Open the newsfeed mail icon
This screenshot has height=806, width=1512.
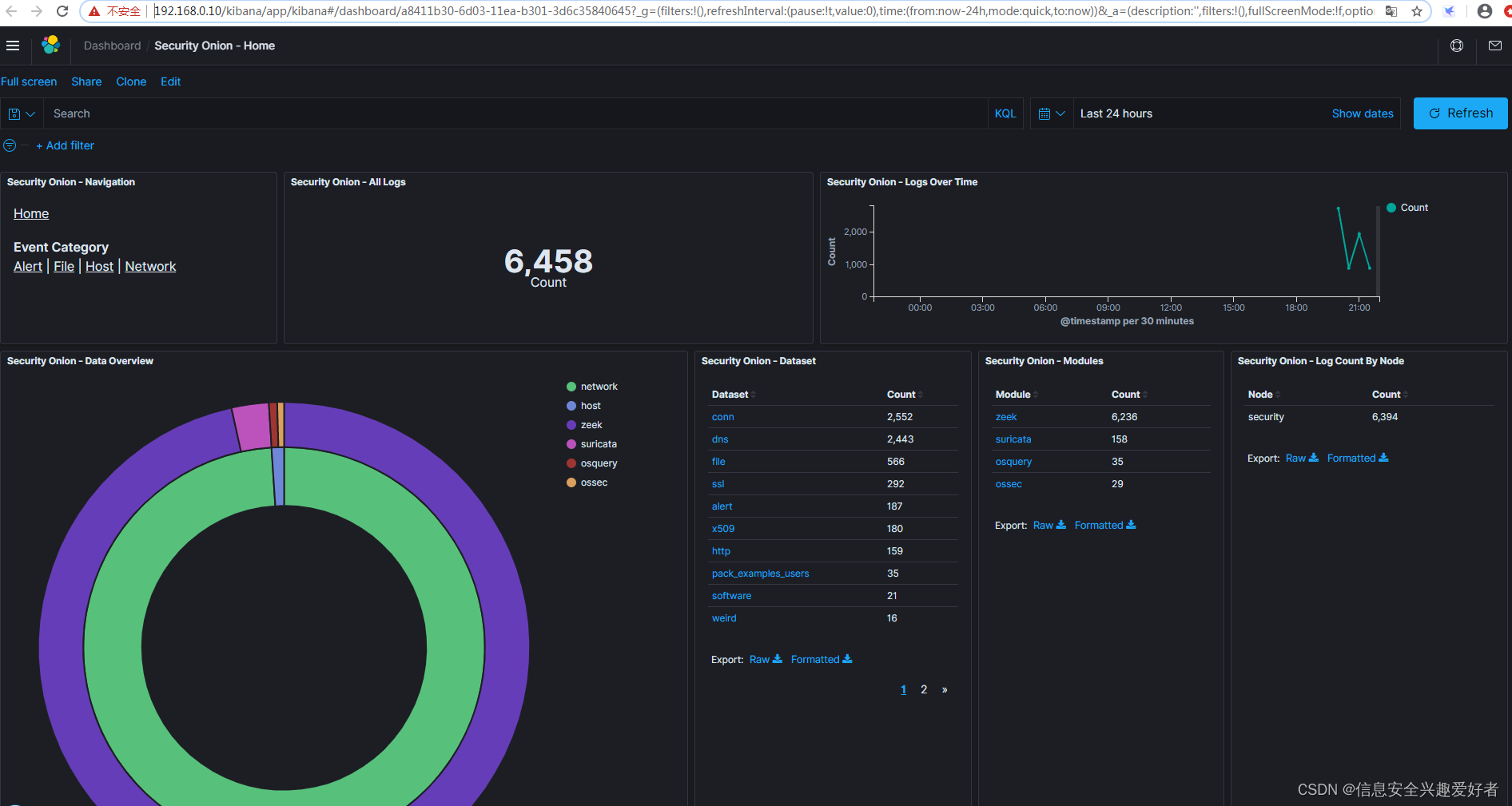[1495, 46]
